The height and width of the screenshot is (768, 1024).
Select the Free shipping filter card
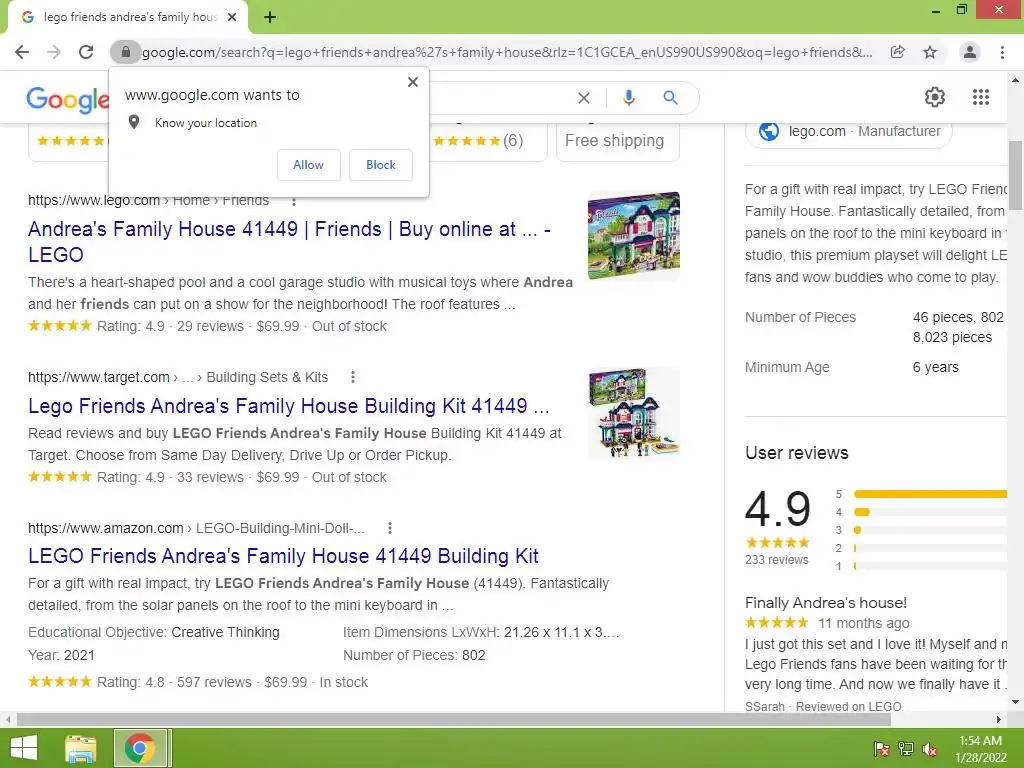(617, 140)
